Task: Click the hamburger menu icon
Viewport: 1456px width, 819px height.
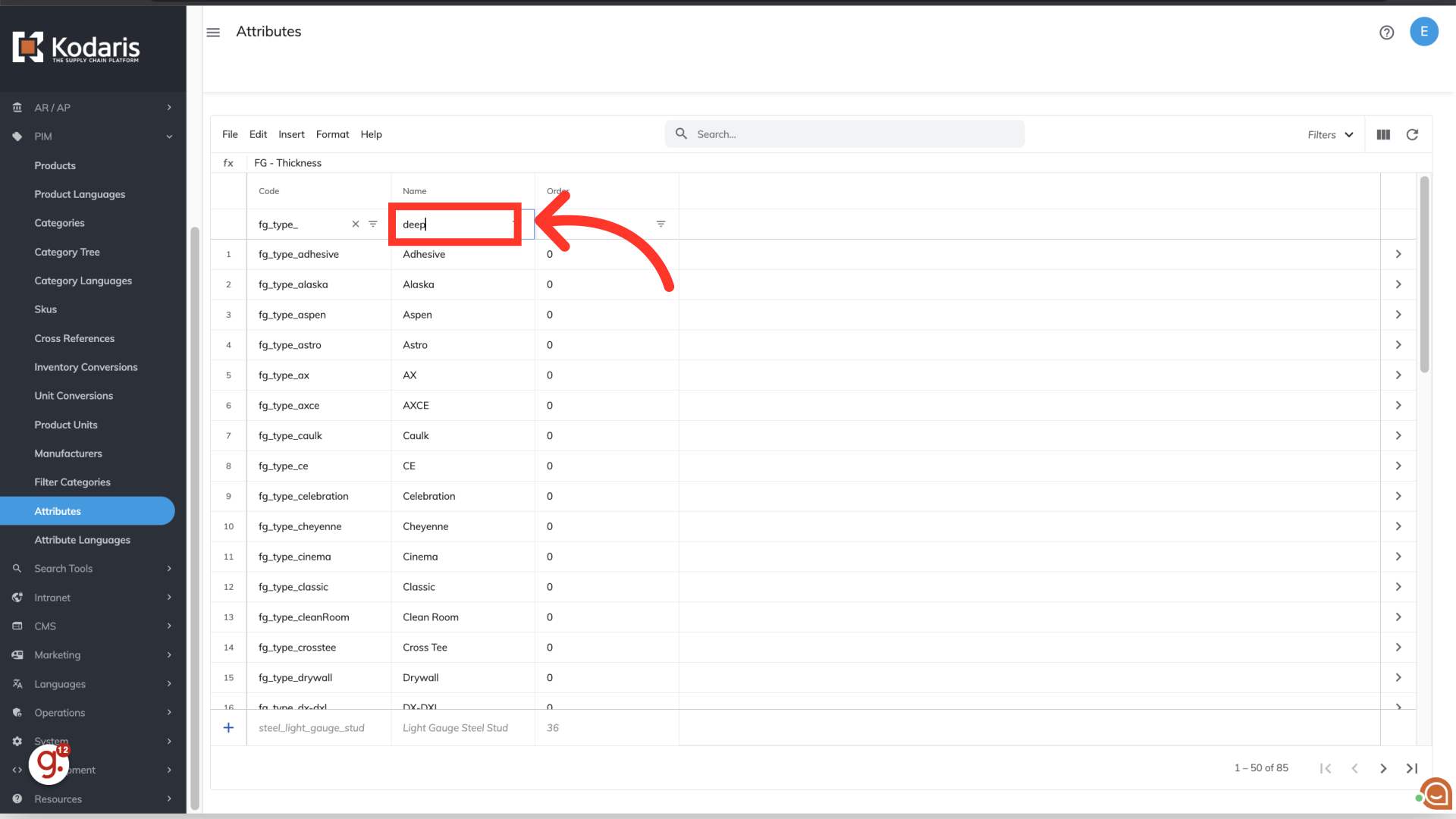Action: point(213,32)
